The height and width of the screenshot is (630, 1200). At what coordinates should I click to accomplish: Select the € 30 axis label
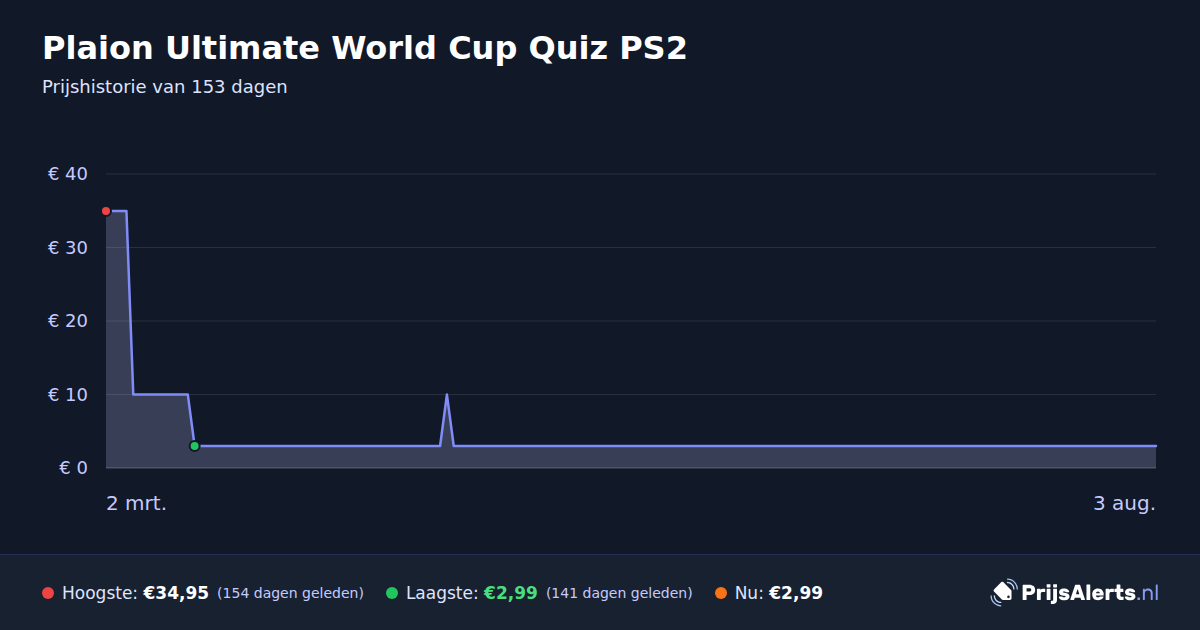click(x=68, y=247)
